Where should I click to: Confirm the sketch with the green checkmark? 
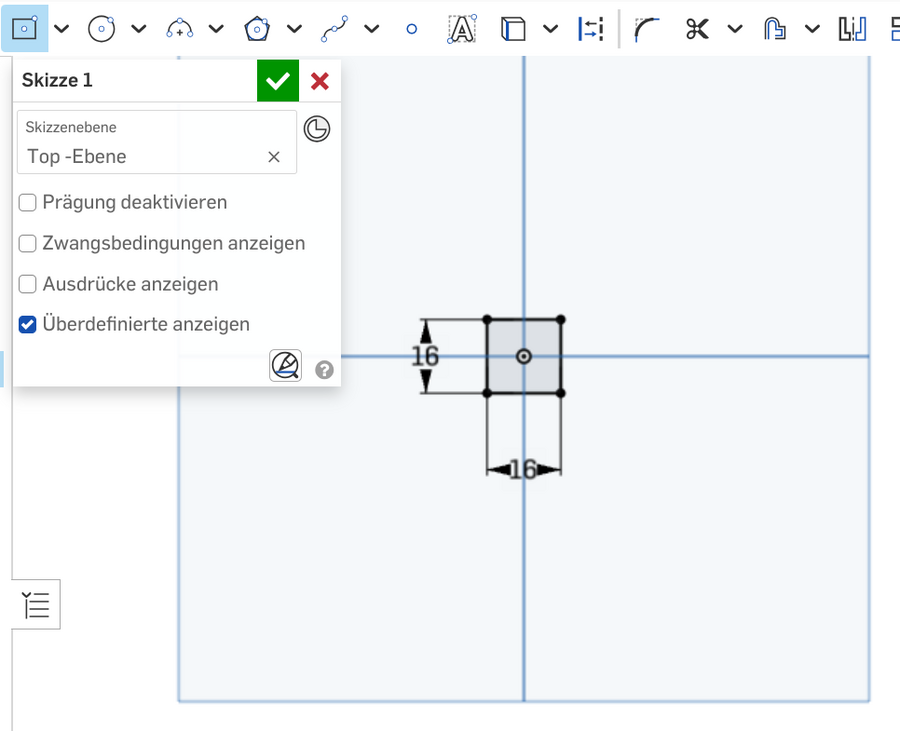278,80
